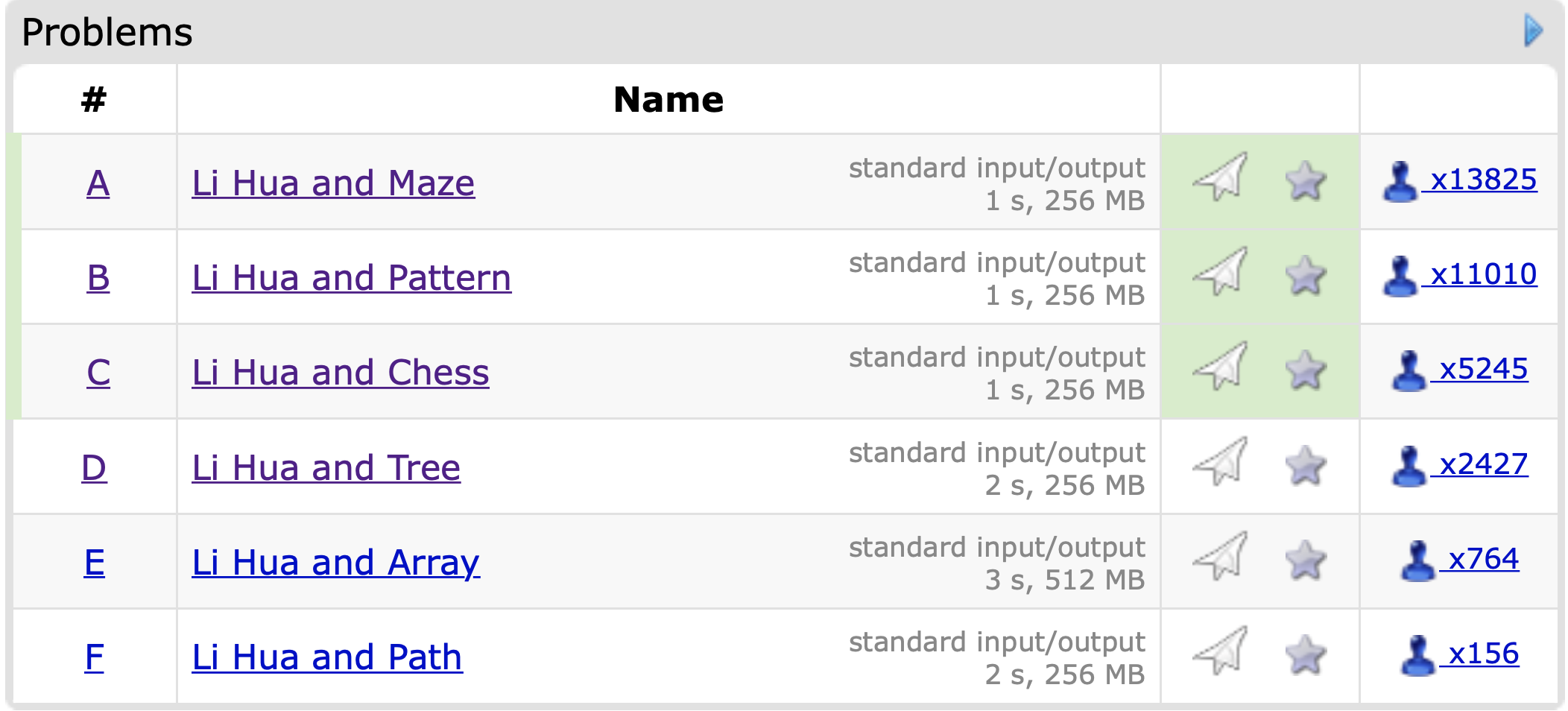Toggle favorite star for Li Hua and Array
Viewport: 1568px width, 711px height.
tap(1306, 560)
